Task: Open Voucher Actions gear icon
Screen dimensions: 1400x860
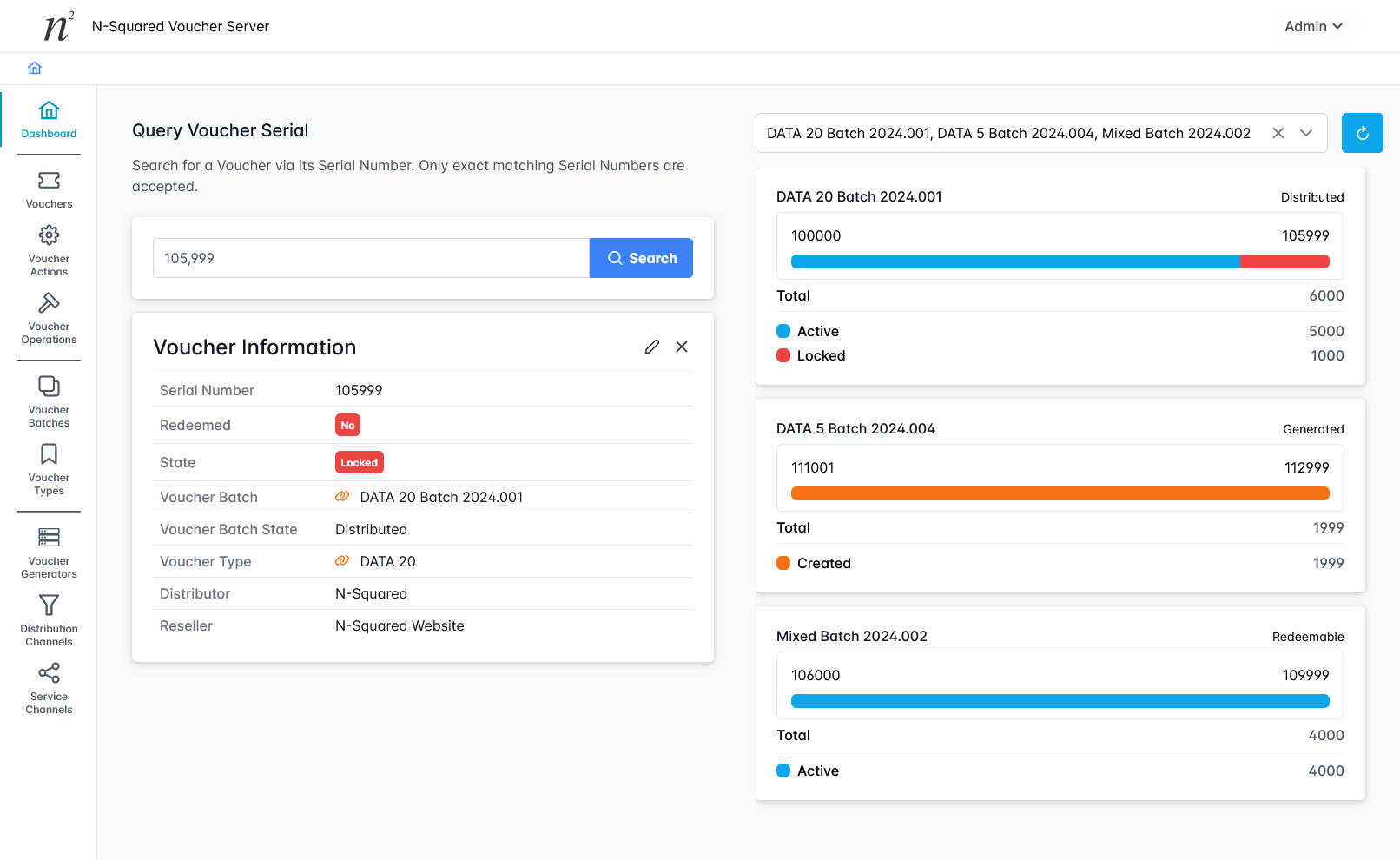Action: tap(49, 235)
